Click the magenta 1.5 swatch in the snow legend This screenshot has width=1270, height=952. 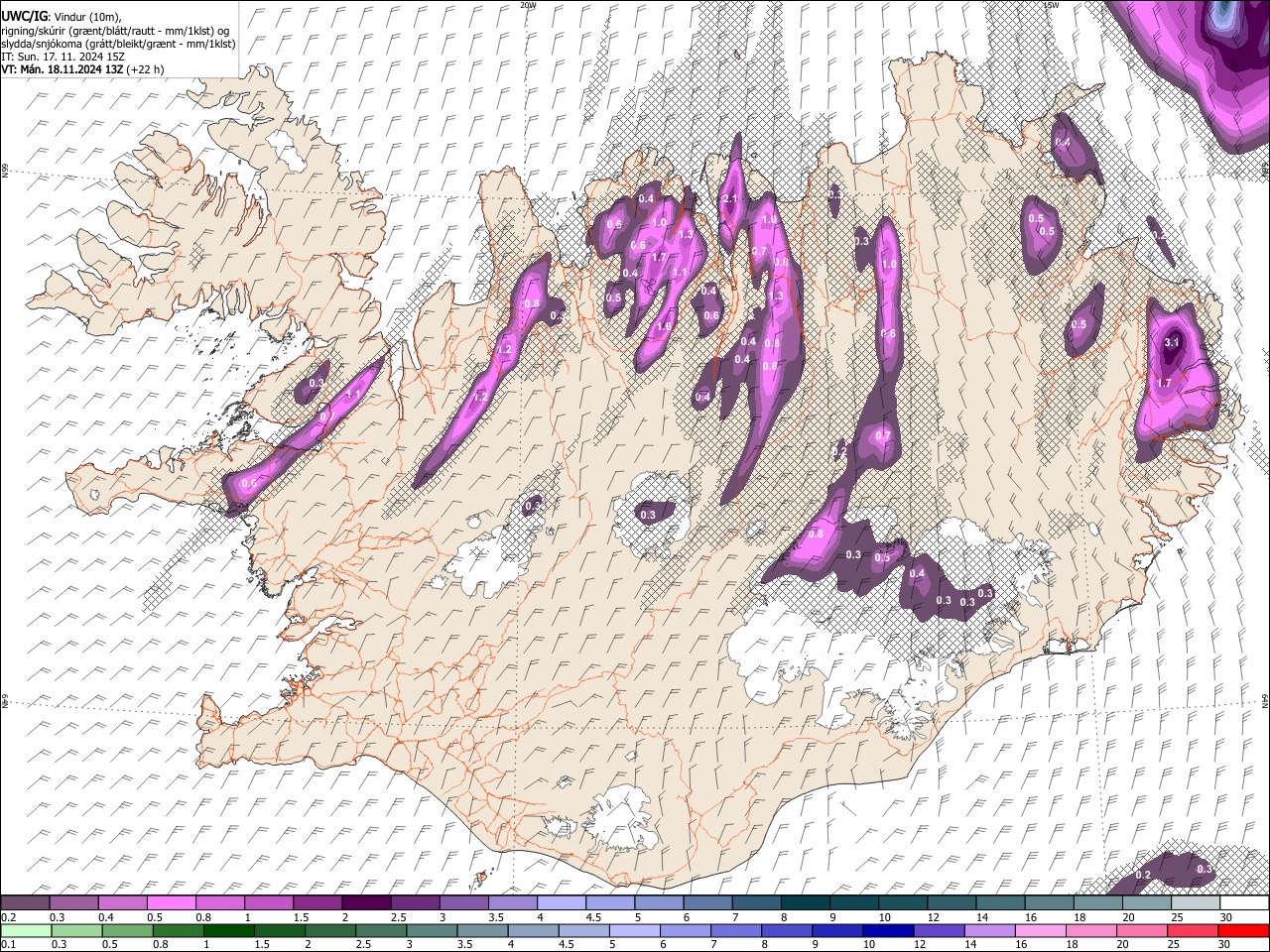317,902
